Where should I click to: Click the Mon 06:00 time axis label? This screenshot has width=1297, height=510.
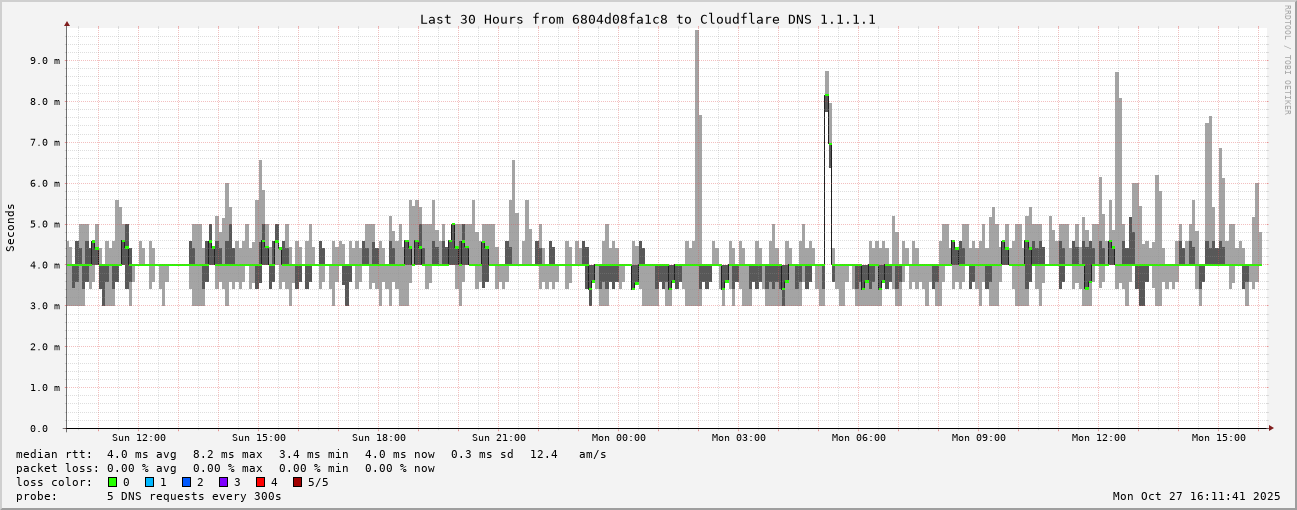(859, 438)
